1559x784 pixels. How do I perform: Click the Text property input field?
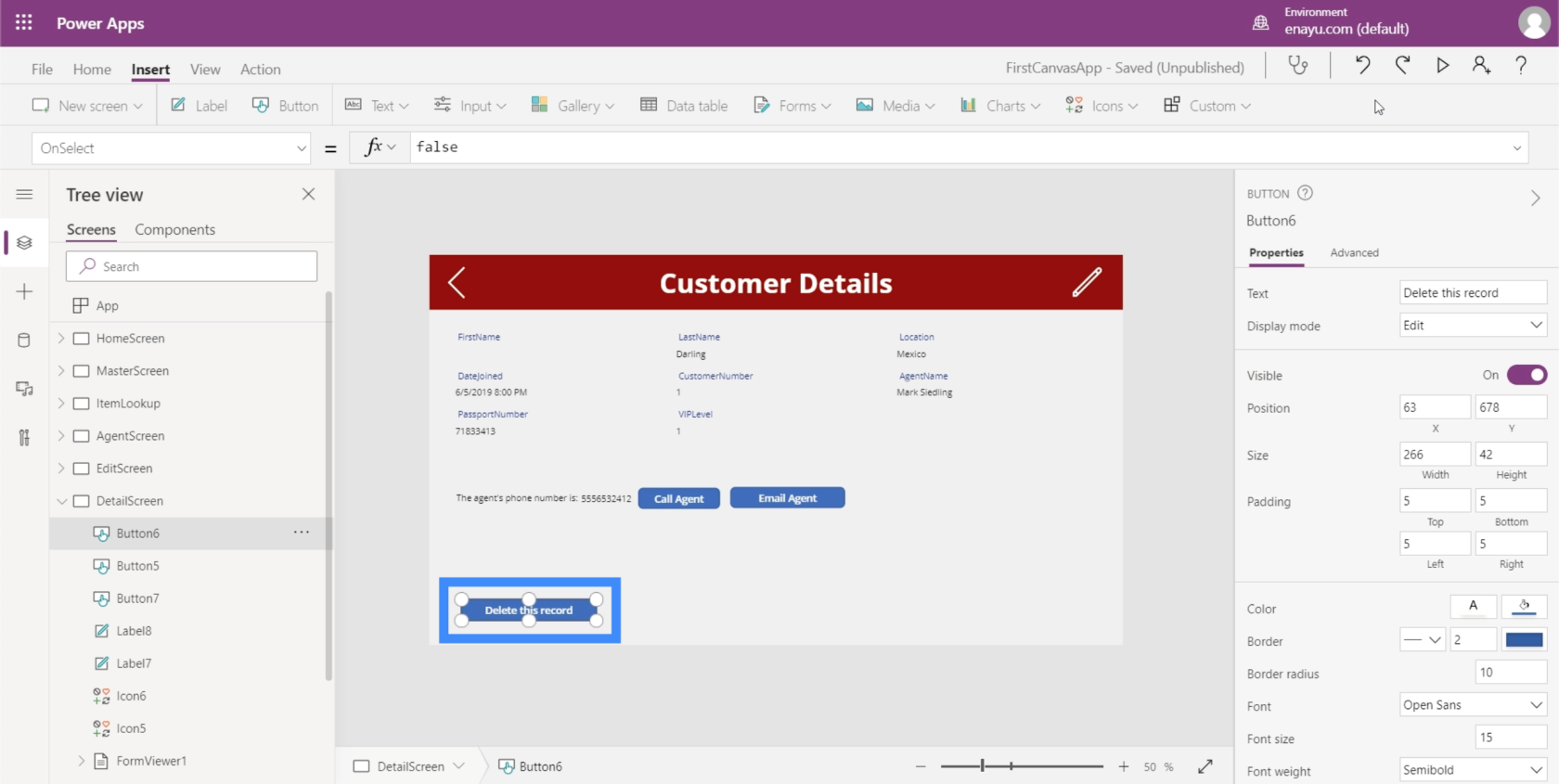(x=1473, y=293)
